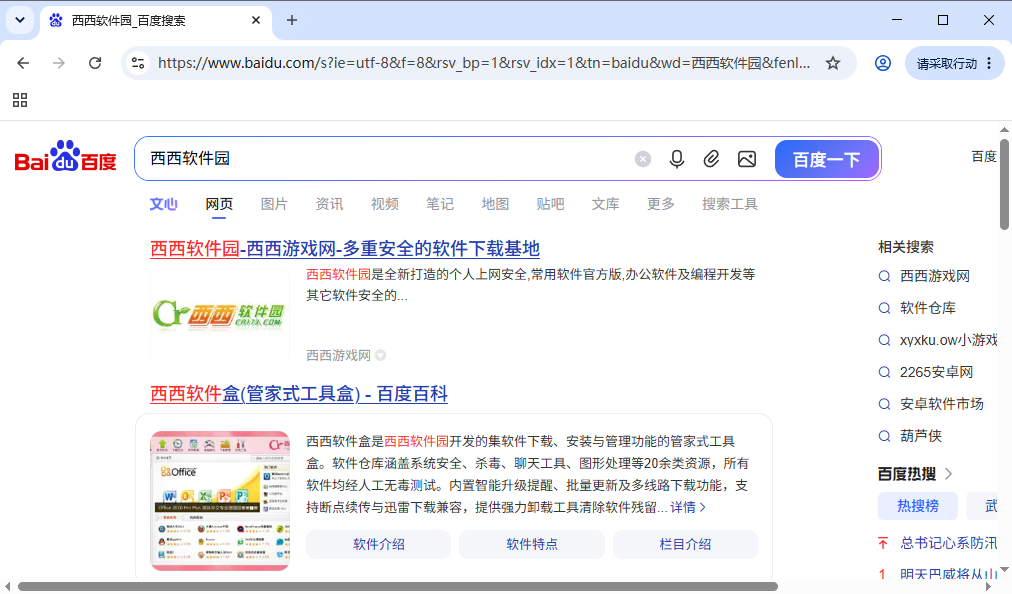
Task: Go to Baidu home via the logo
Action: click(x=65, y=156)
